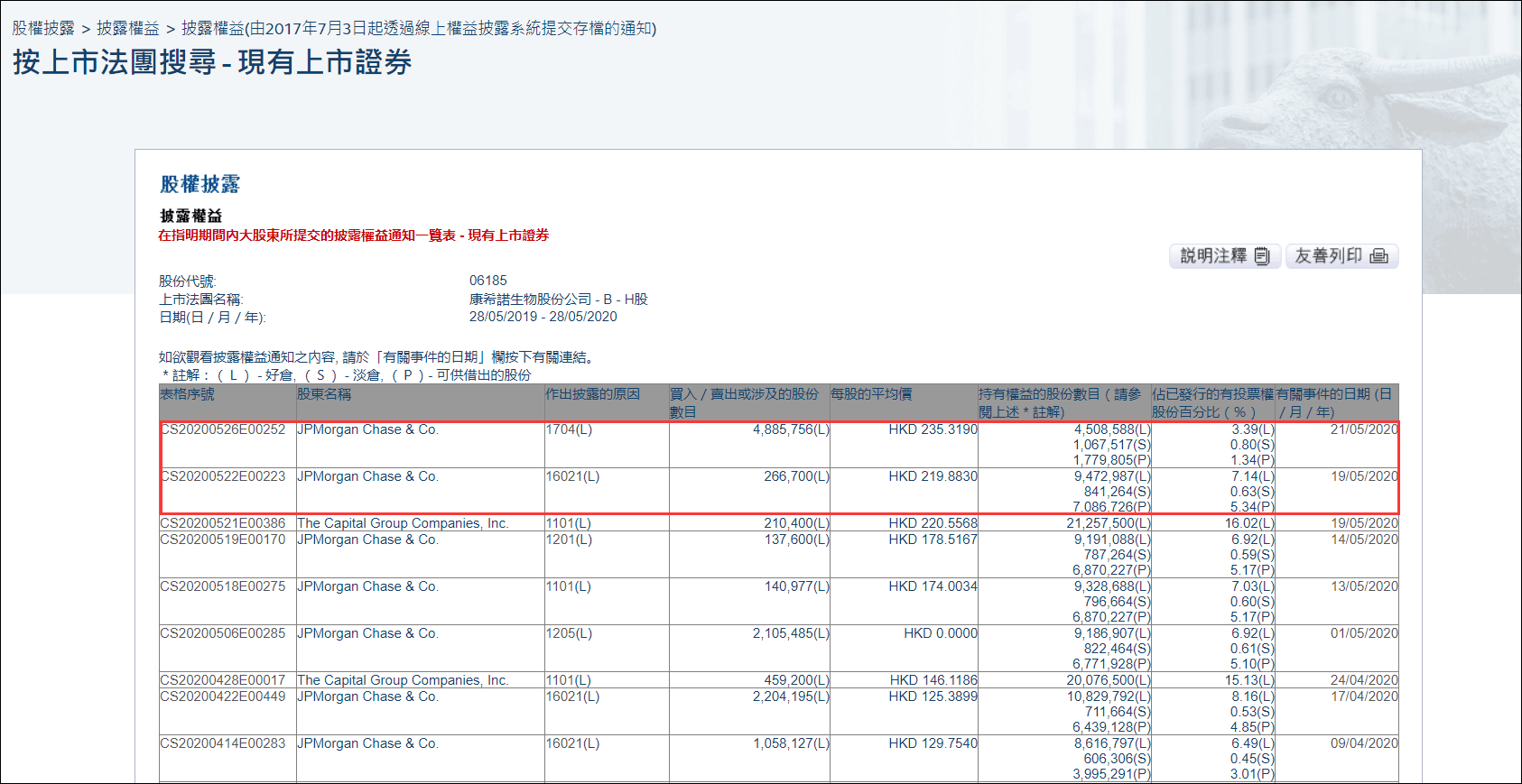Click average price HKD 235.3190
1522x784 pixels.
[x=933, y=429]
